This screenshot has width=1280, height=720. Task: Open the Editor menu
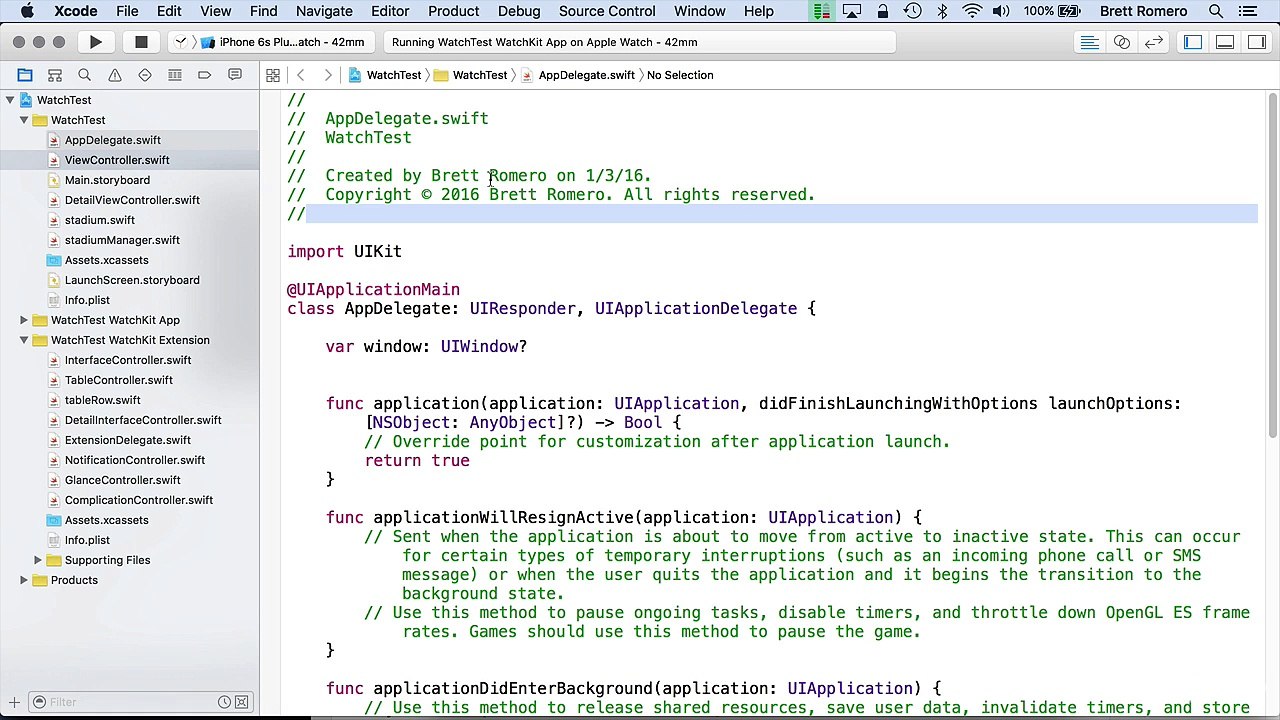point(390,11)
